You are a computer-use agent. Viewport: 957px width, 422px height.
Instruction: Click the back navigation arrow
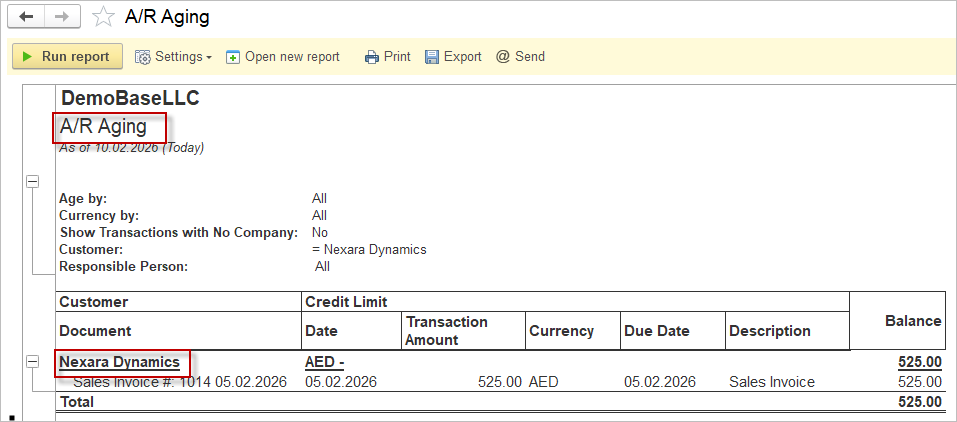tap(26, 17)
